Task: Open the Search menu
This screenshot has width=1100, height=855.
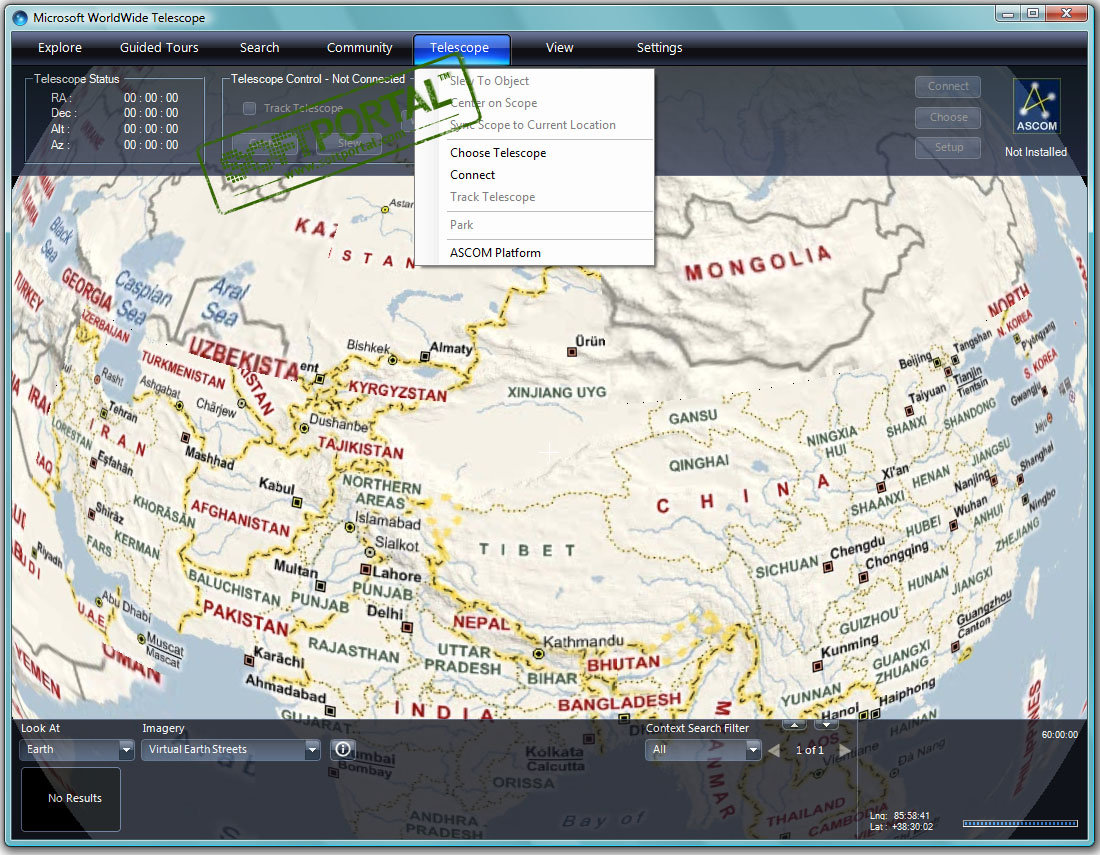Action: click(x=260, y=48)
